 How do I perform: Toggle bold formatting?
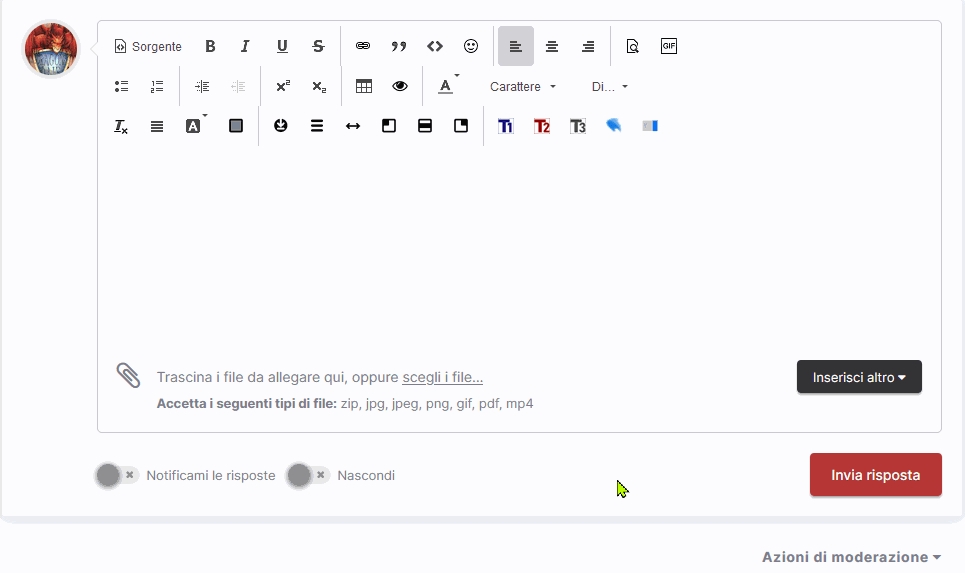point(210,46)
